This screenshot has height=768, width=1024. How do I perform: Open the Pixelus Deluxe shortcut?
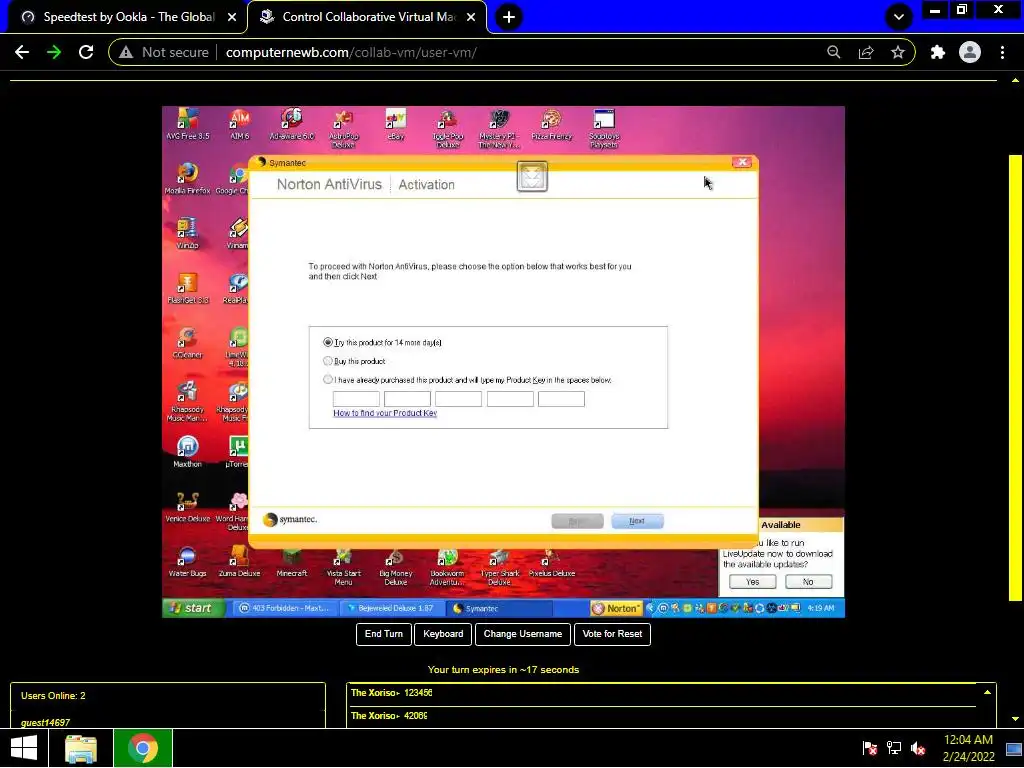click(552, 562)
